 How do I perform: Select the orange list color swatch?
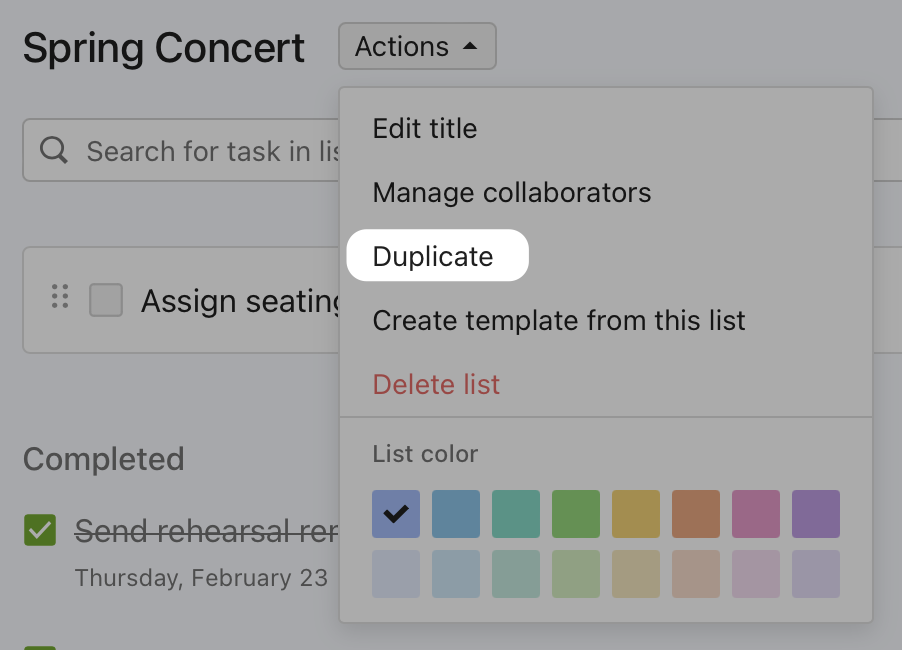point(696,514)
